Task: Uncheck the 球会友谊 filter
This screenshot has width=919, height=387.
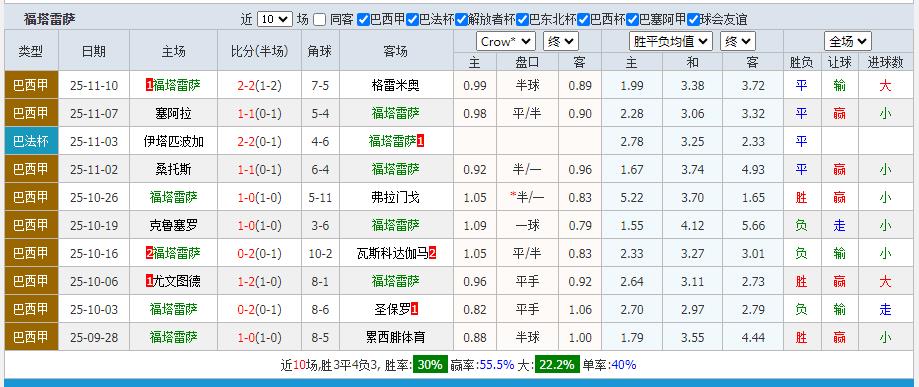Action: [x=693, y=19]
